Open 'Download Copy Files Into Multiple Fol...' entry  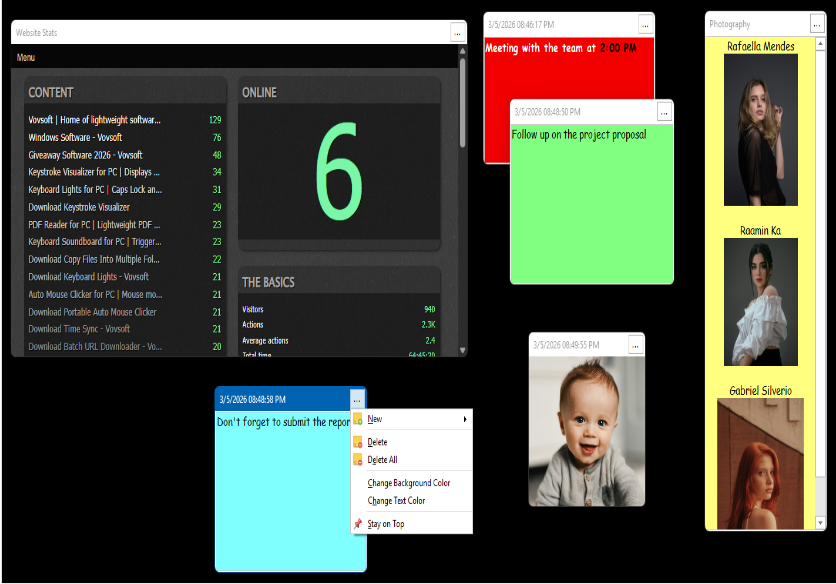(x=94, y=259)
